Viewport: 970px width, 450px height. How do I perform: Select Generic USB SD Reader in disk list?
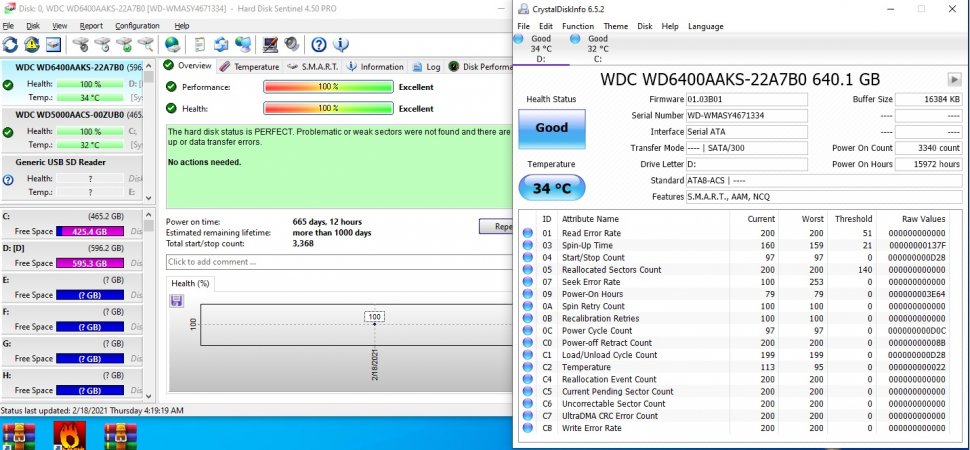[x=71, y=177]
